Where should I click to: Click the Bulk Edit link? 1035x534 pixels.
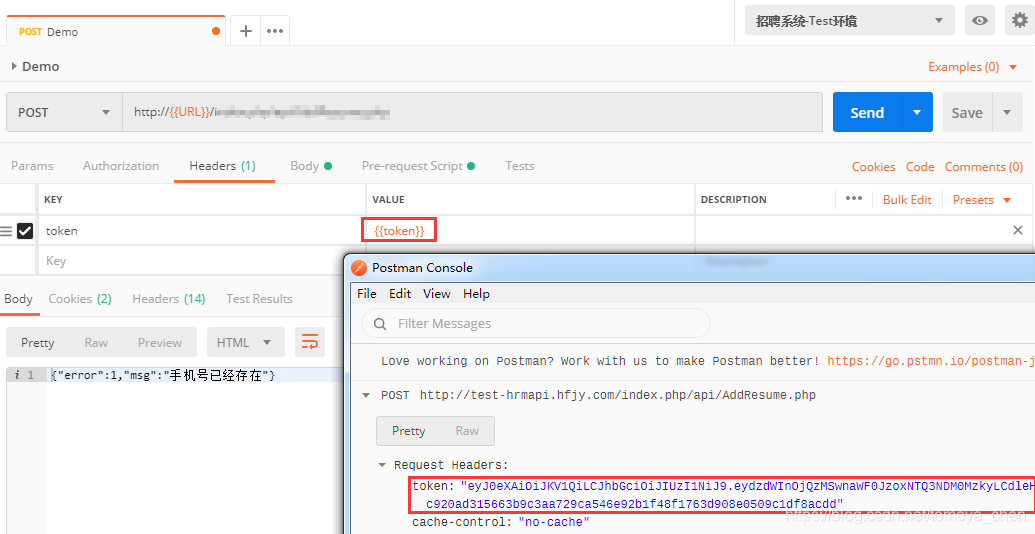pos(907,199)
